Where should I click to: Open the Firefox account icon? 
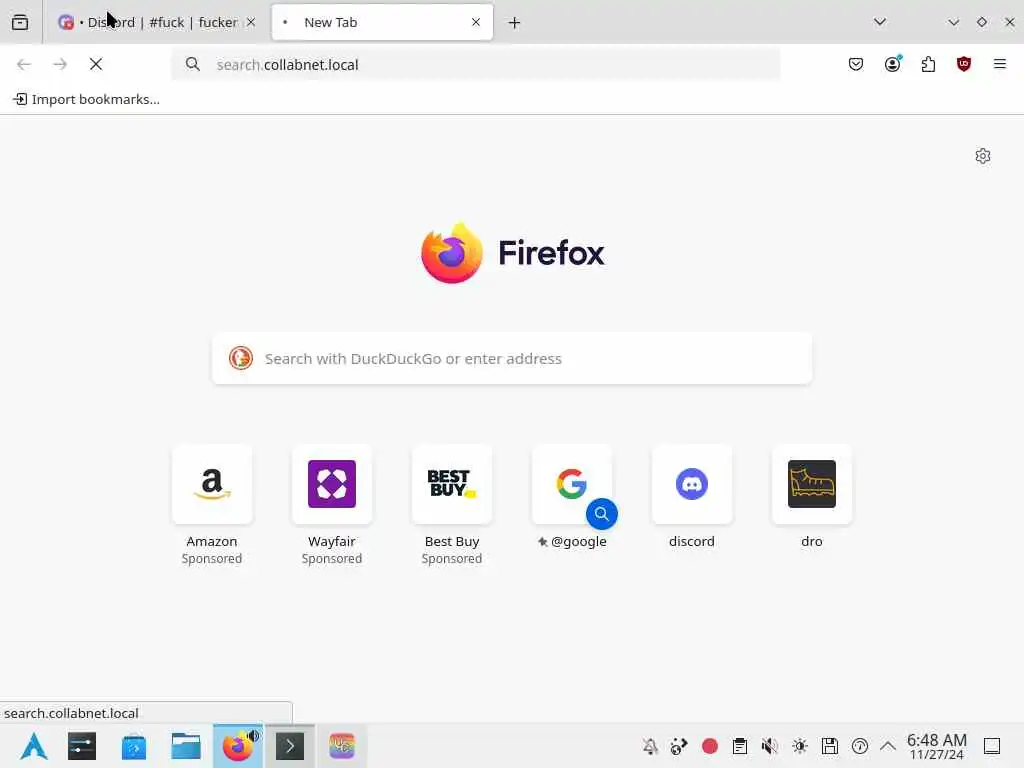click(x=893, y=63)
